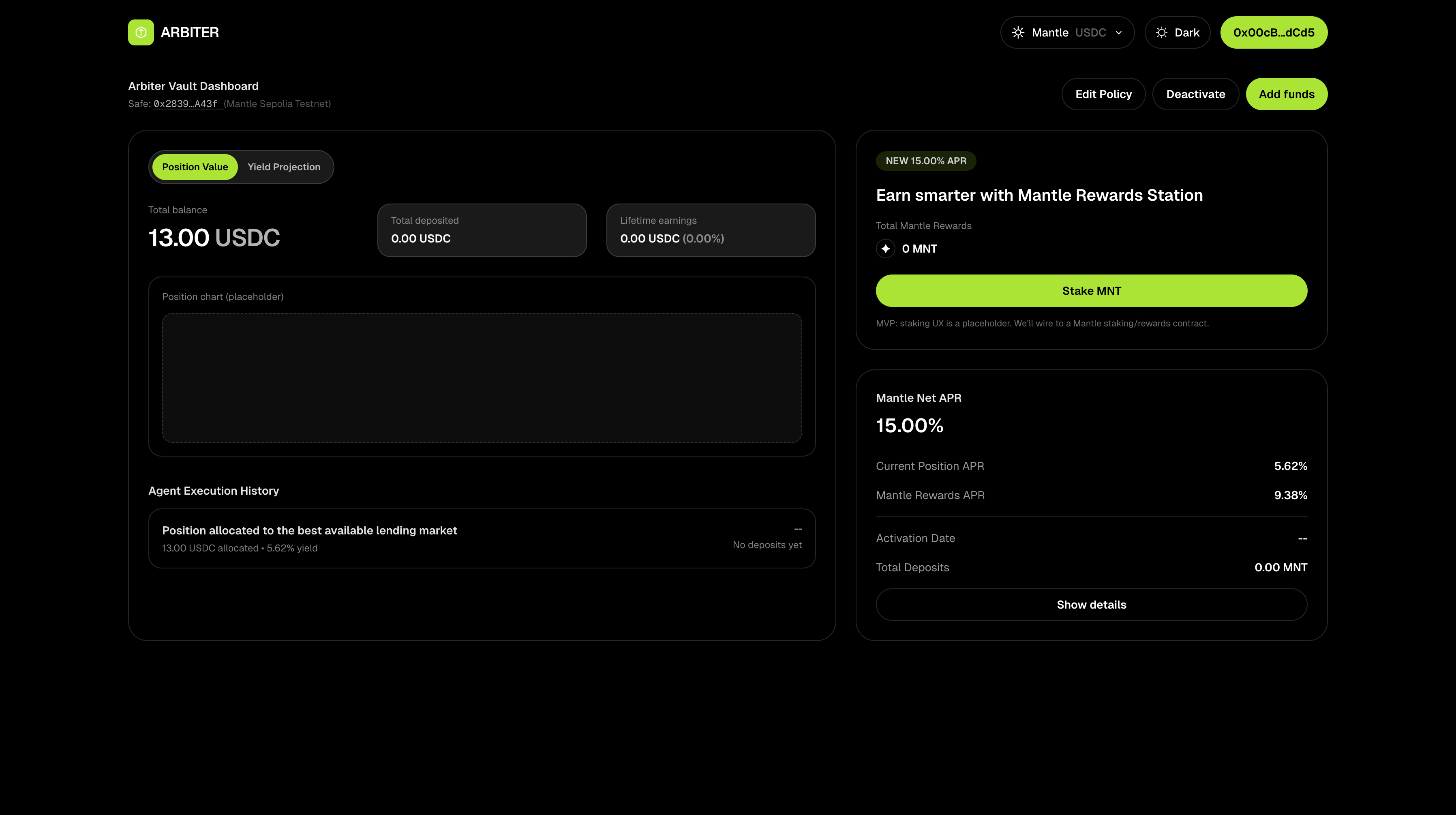1456x815 pixels.
Task: Open wallet address 0x00cB...dCd5 button
Action: pos(1274,32)
